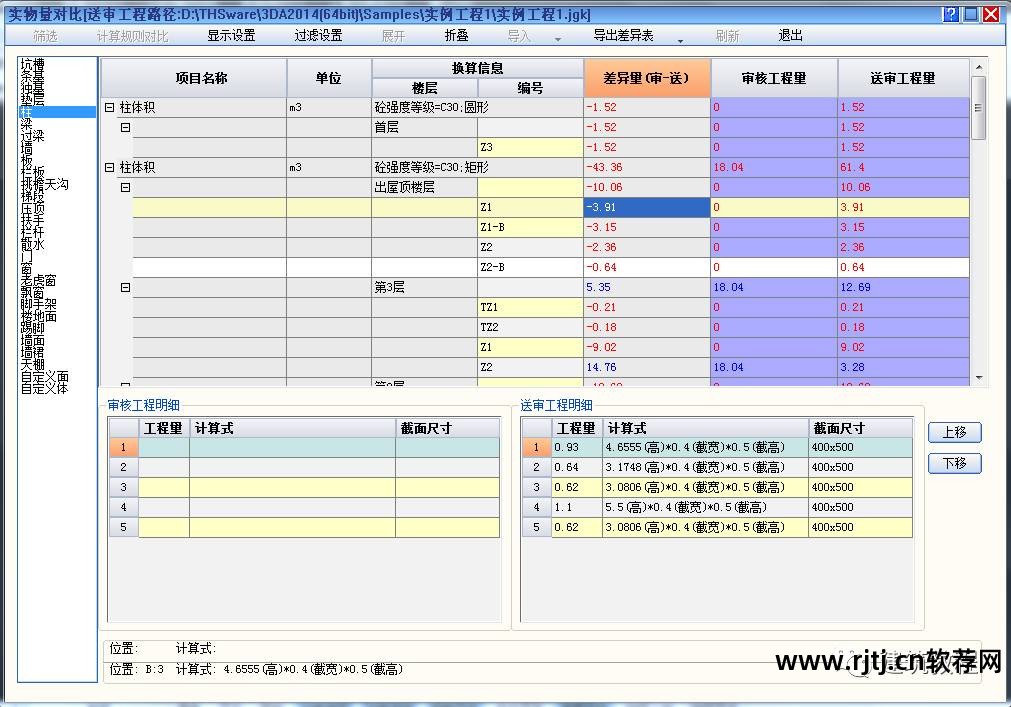1011x707 pixels.
Task: Click the 下移 move down button
Action: (x=953, y=463)
